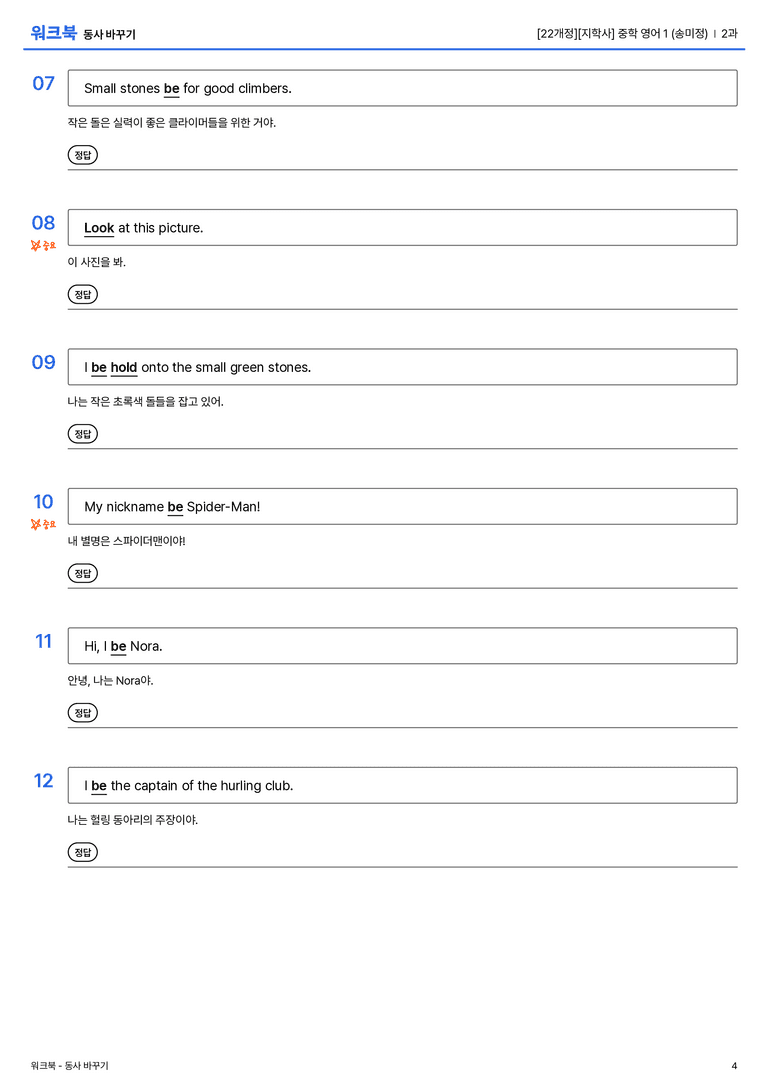Click the question number 12

pos(44,781)
